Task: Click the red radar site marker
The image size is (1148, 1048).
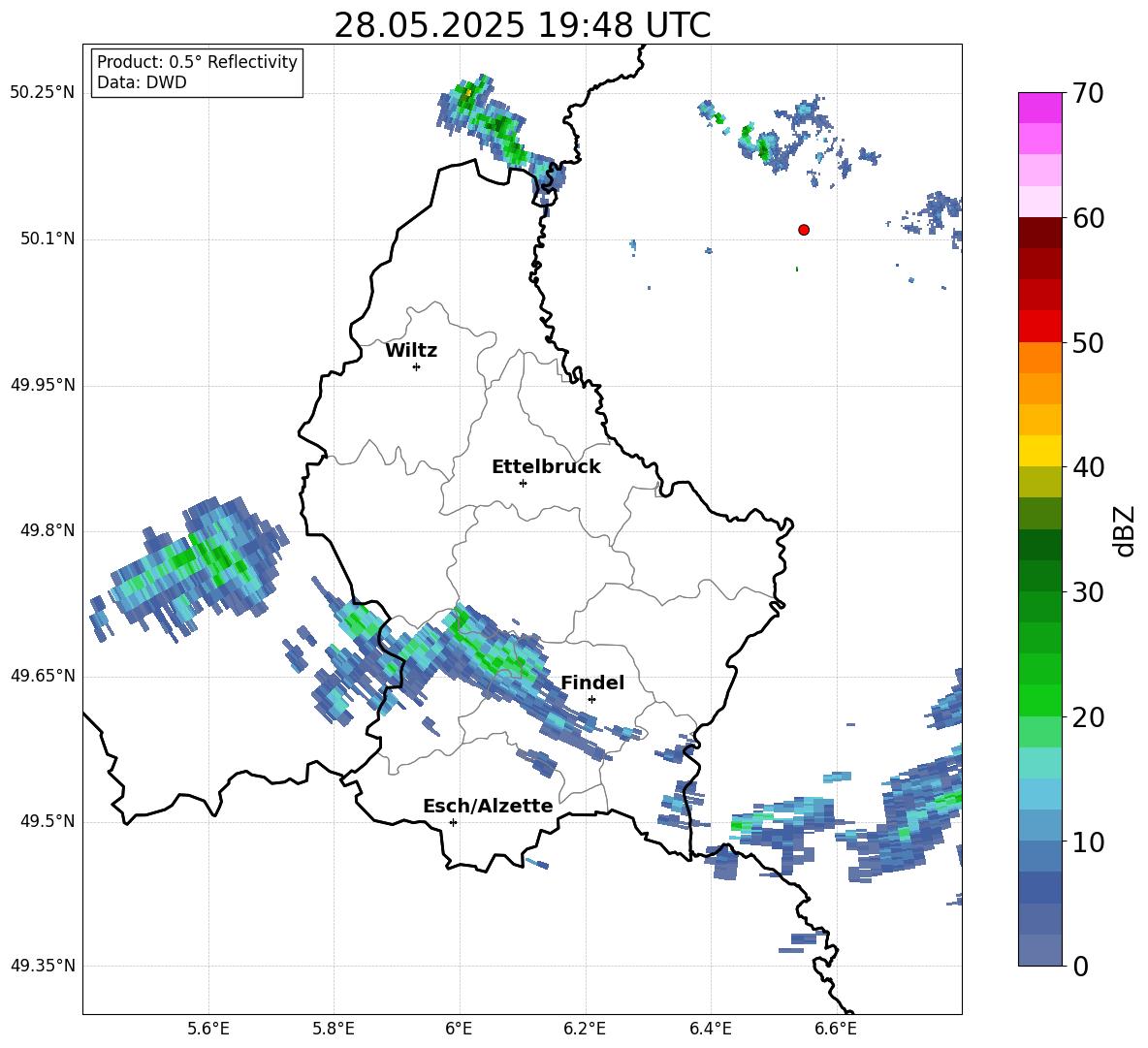Action: (803, 230)
